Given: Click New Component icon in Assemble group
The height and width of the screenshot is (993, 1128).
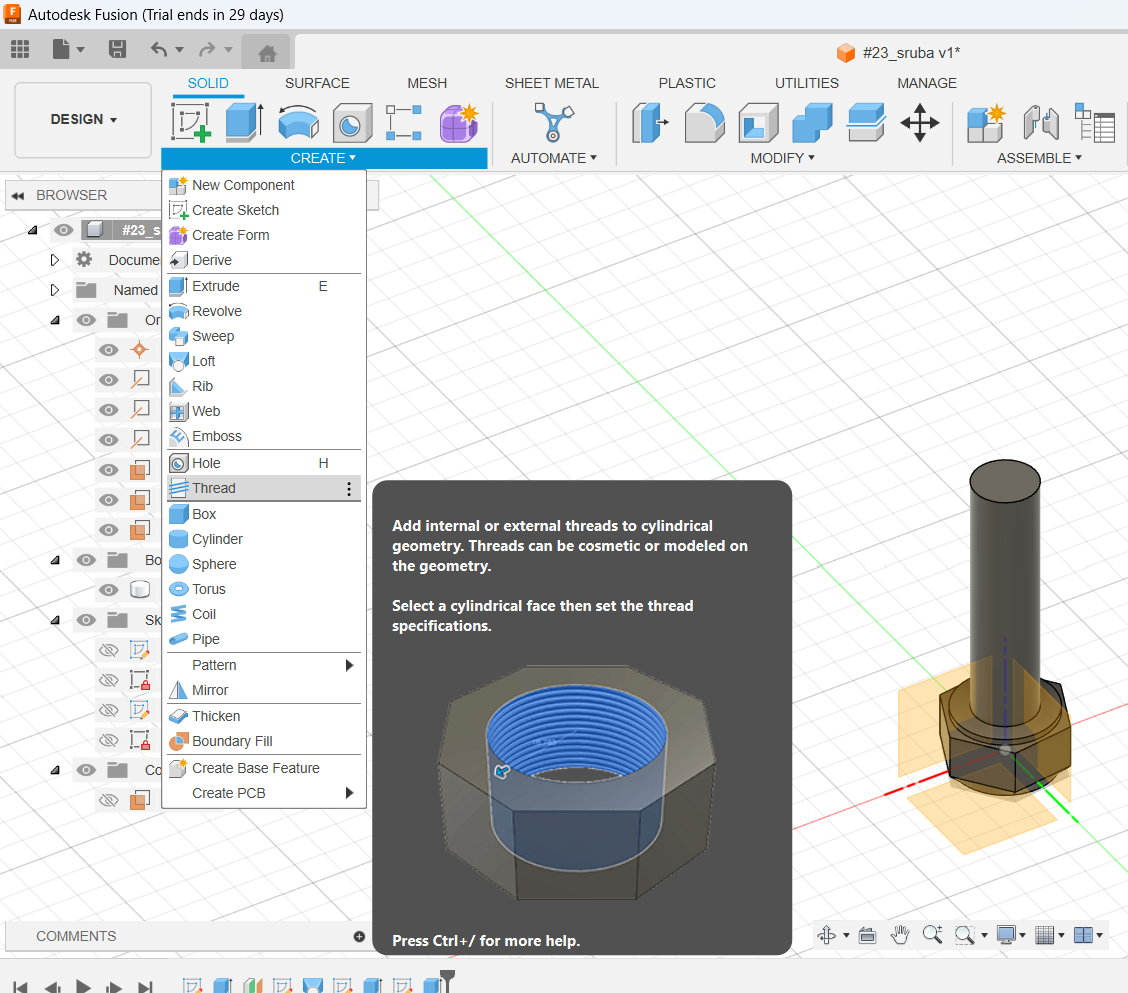Looking at the screenshot, I should (986, 122).
